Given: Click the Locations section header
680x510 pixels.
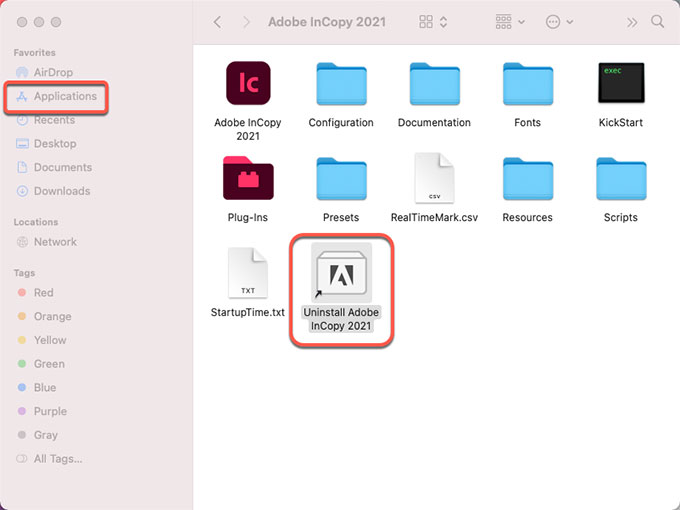Looking at the screenshot, I should click(x=36, y=222).
